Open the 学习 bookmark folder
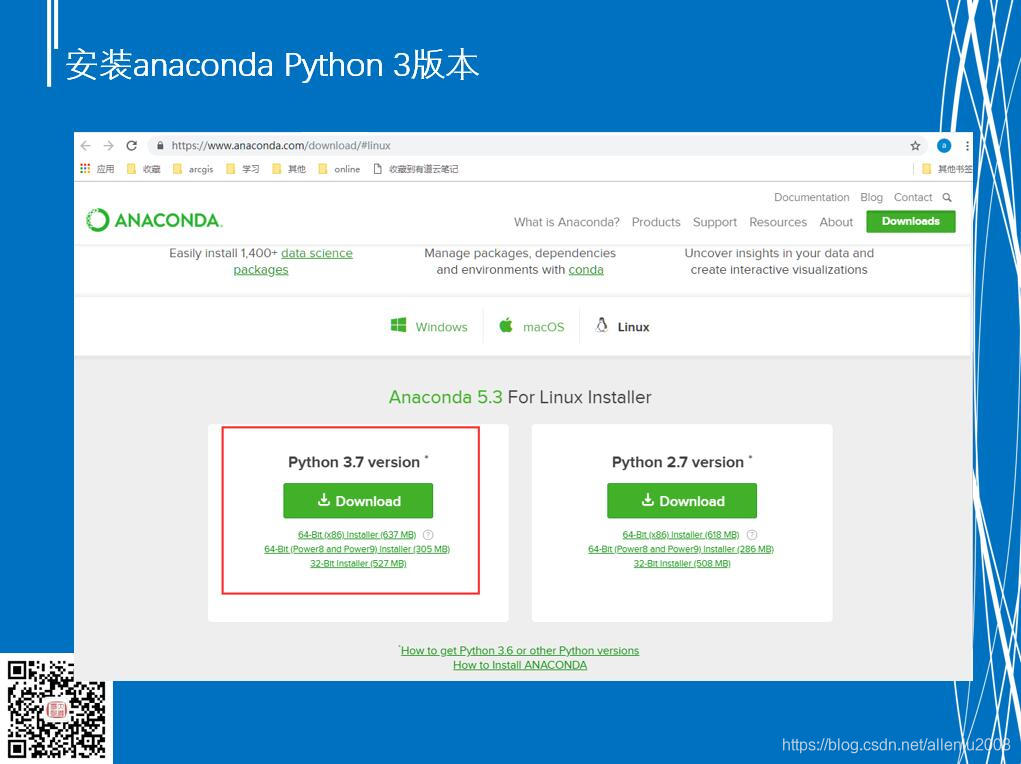The width and height of the screenshot is (1021, 764). coord(243,169)
